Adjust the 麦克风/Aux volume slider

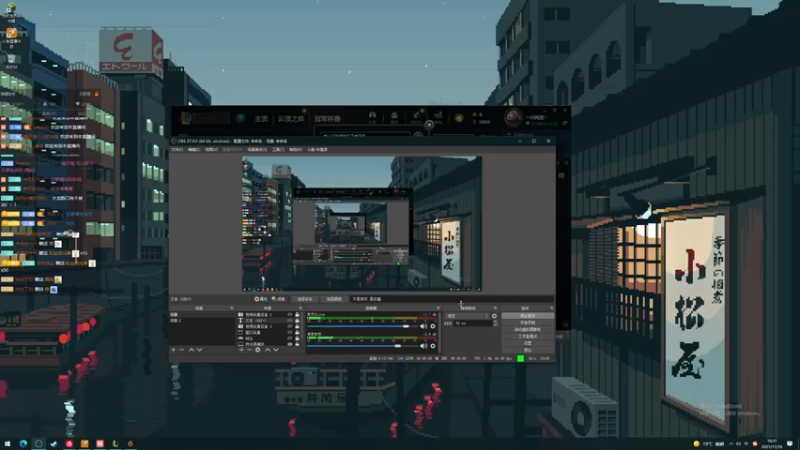tap(362, 326)
